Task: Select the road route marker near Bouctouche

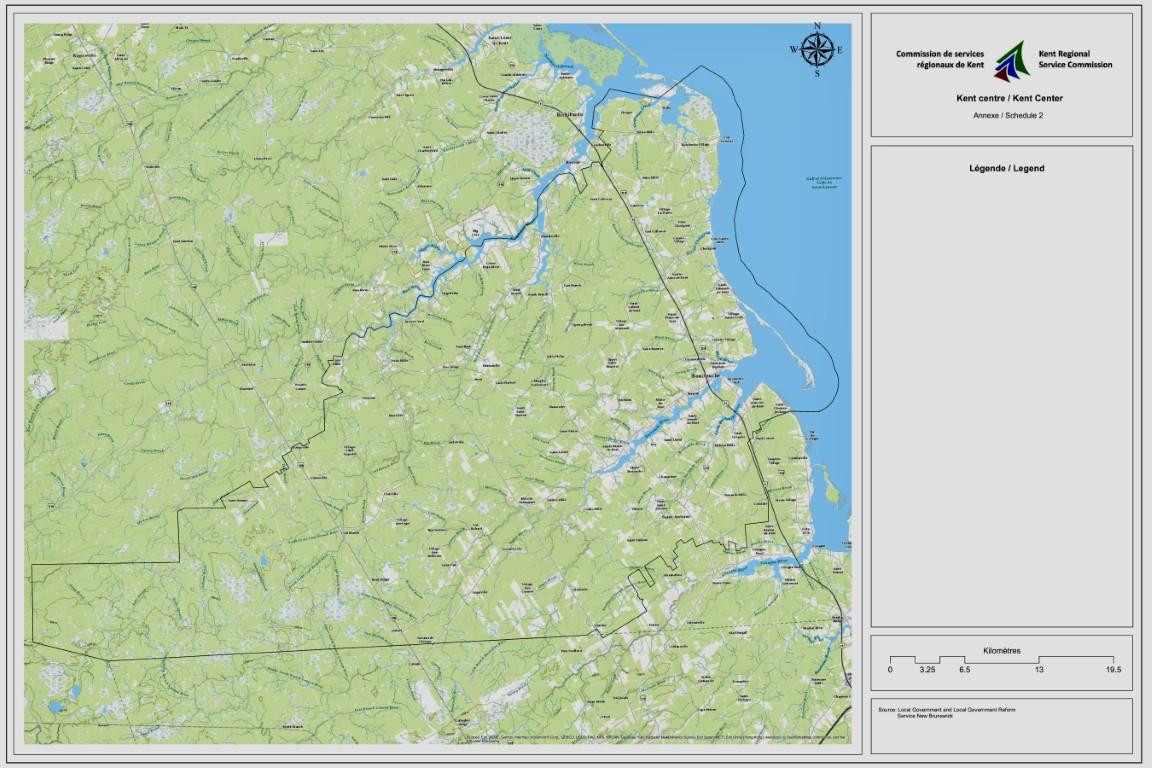Action: pos(726,403)
